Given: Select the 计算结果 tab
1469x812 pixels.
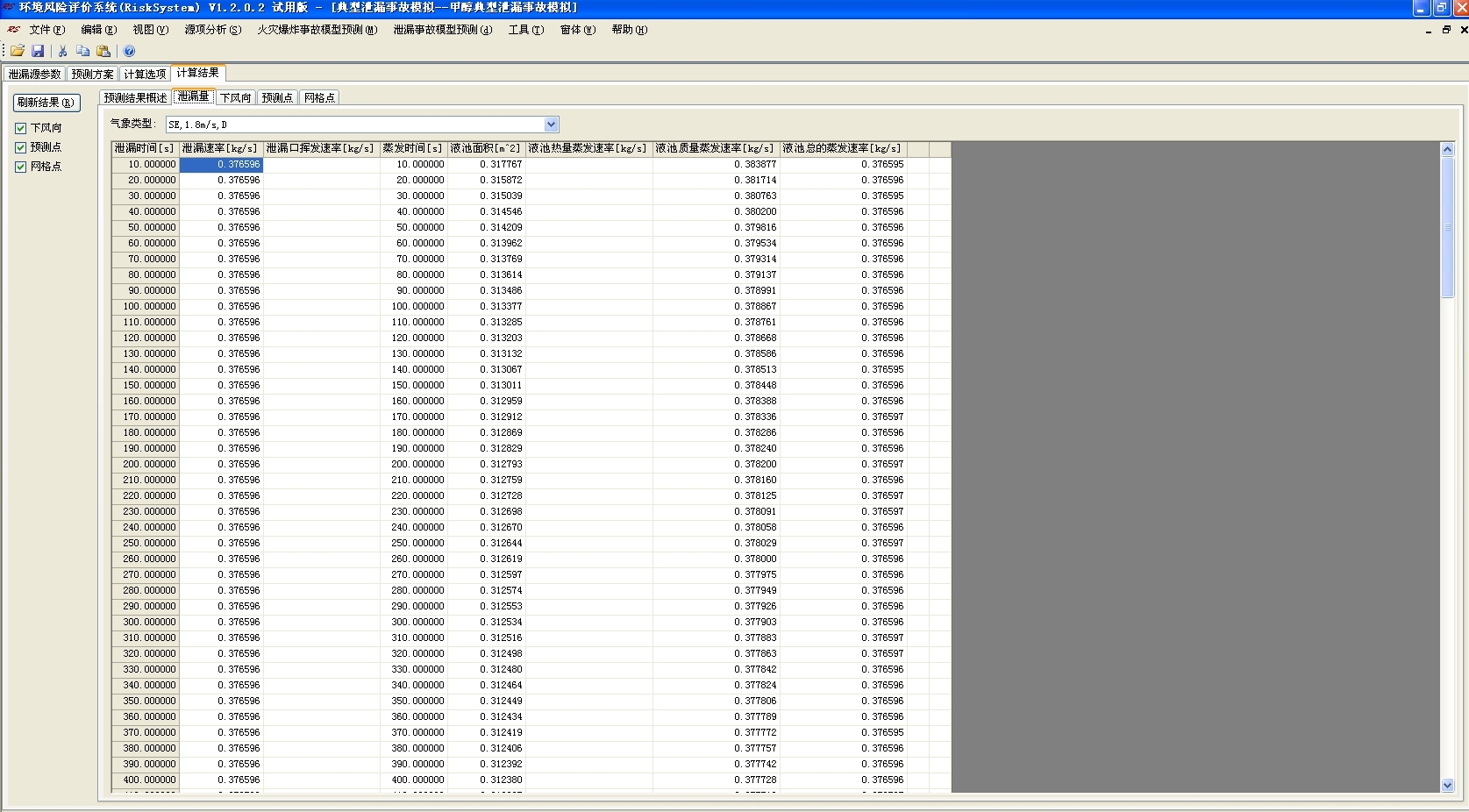Looking at the screenshot, I should tap(198, 73).
